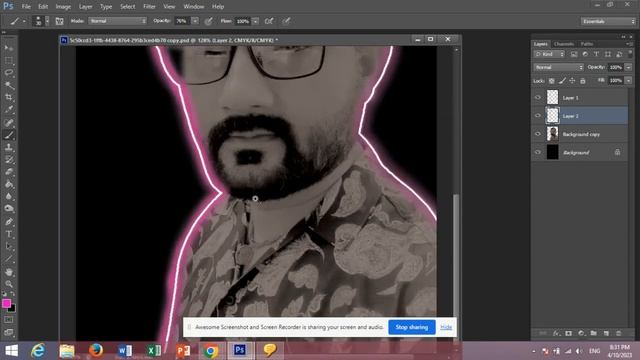Select the Brush tool in toolbox
The height and width of the screenshot is (360, 640).
(9, 135)
